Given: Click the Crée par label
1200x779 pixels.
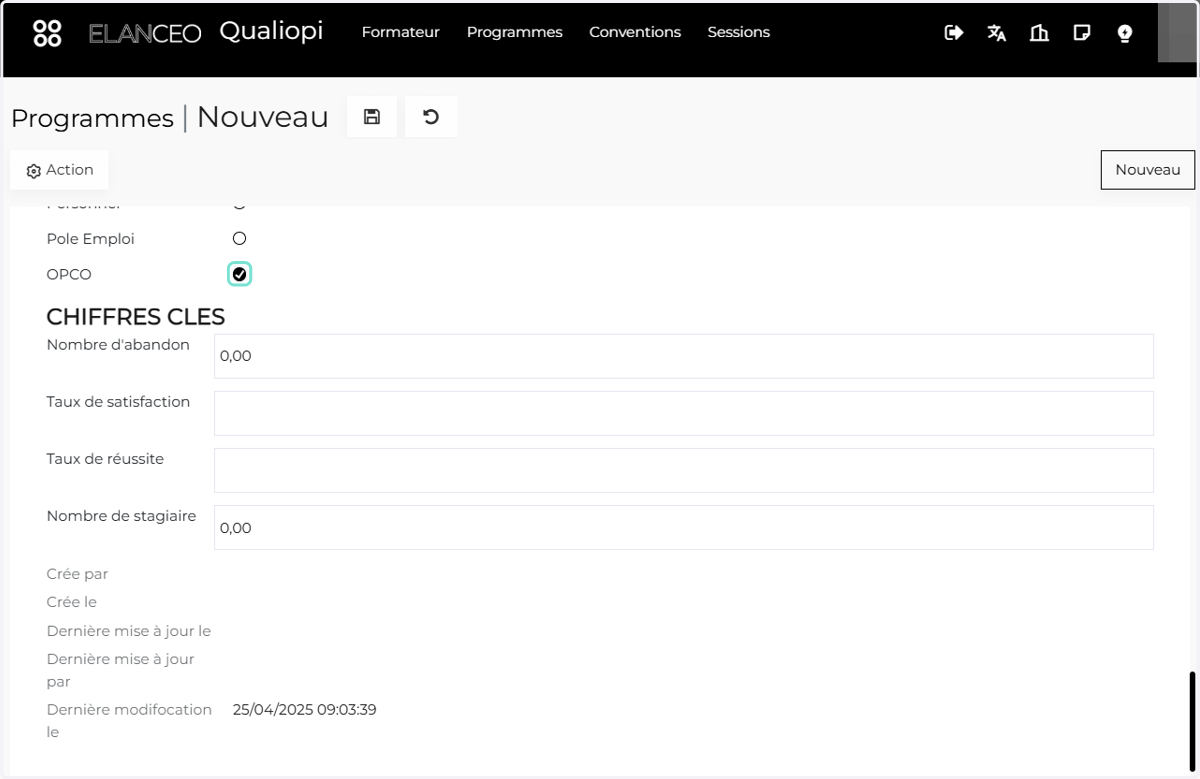Looking at the screenshot, I should point(77,574).
